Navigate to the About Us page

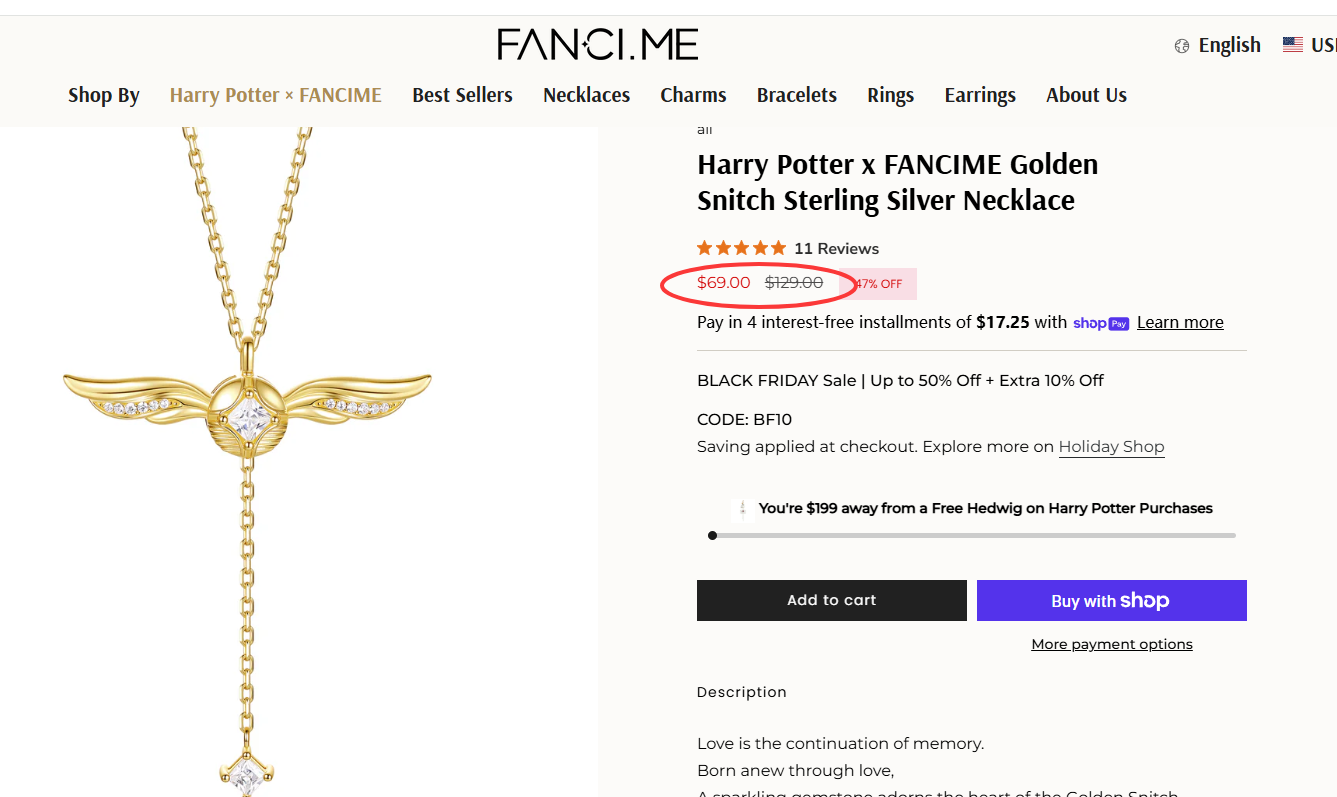point(1086,95)
